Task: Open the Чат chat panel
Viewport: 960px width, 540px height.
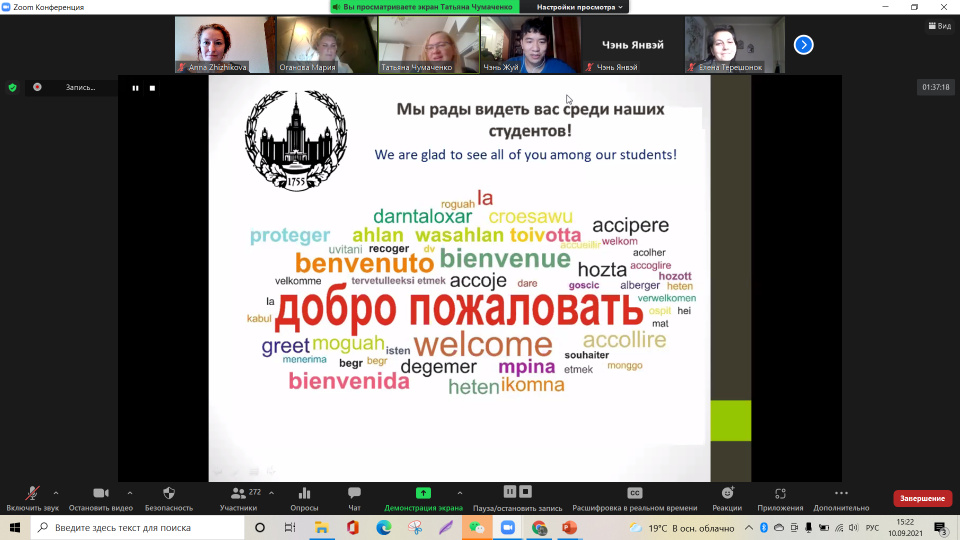Action: click(x=354, y=494)
